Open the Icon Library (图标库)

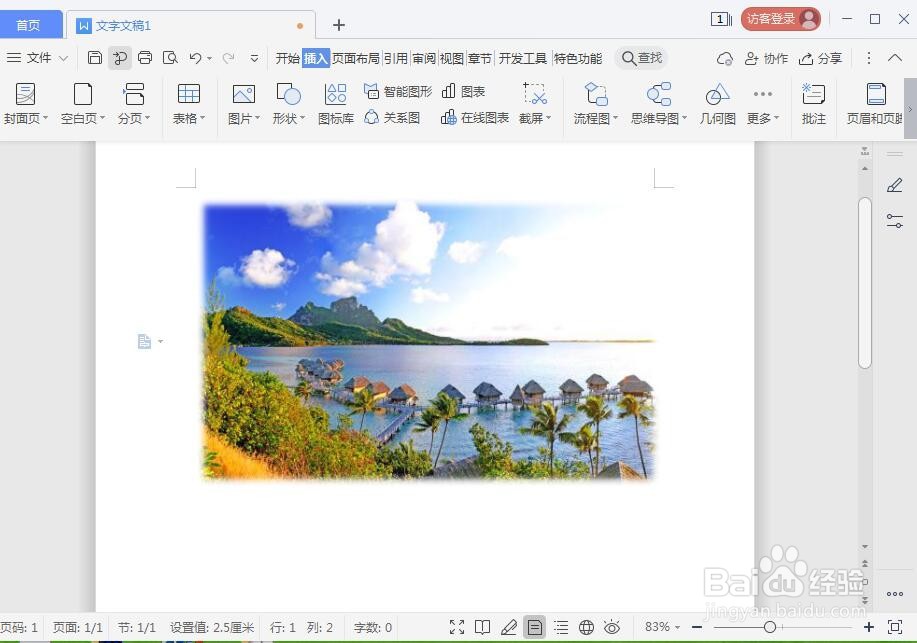pyautogui.click(x=336, y=104)
